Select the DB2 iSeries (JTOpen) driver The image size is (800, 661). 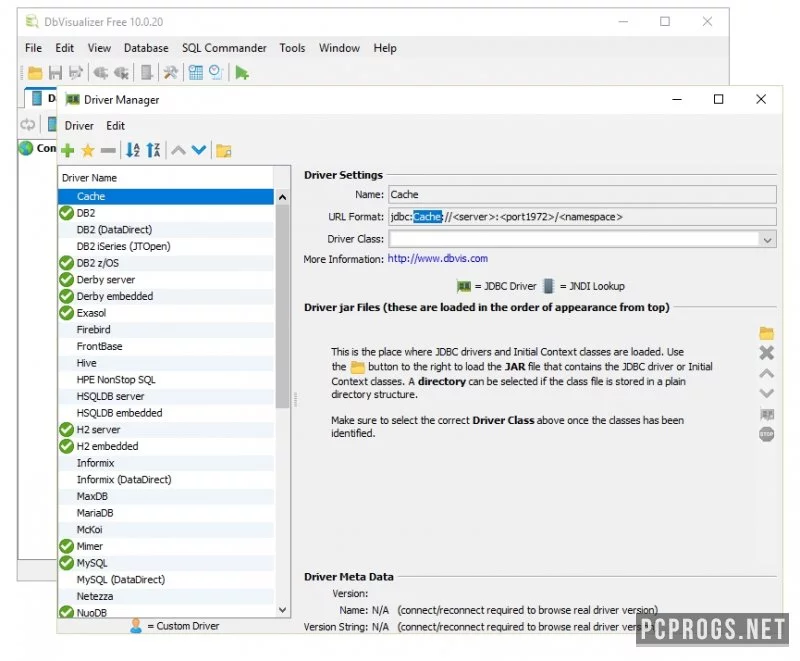166,246
